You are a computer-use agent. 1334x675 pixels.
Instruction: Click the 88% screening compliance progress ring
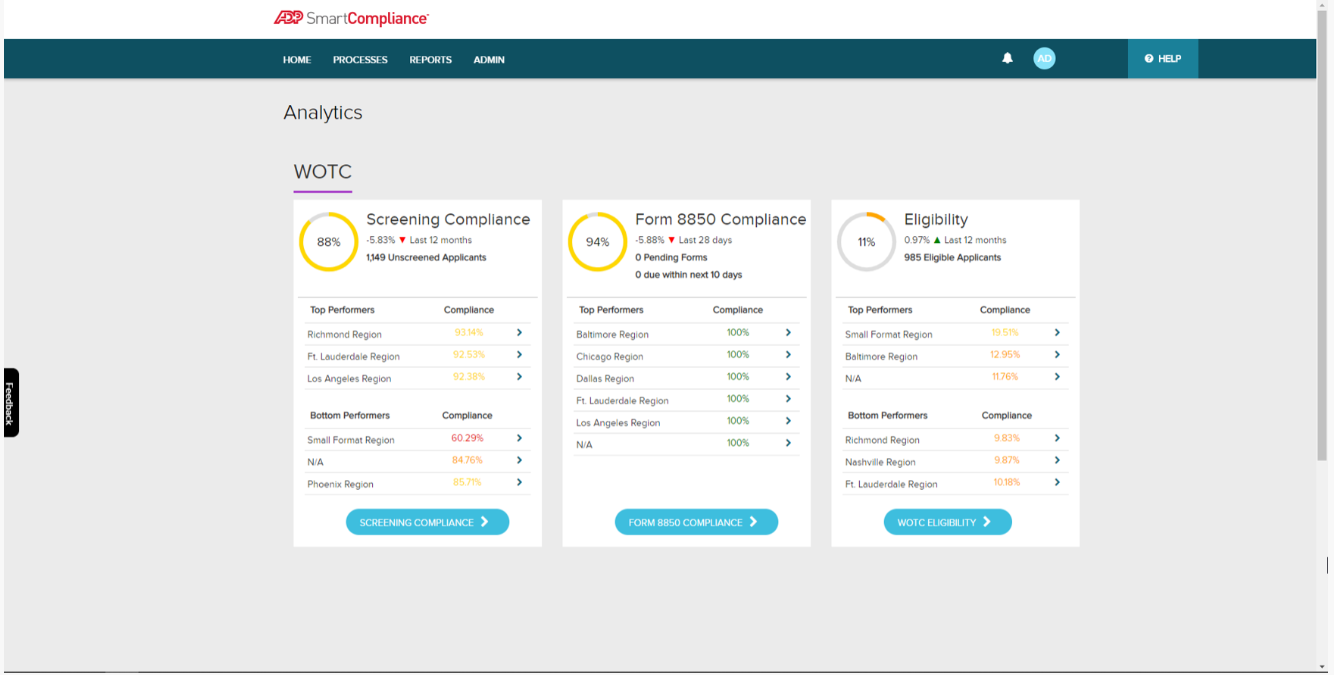[329, 242]
